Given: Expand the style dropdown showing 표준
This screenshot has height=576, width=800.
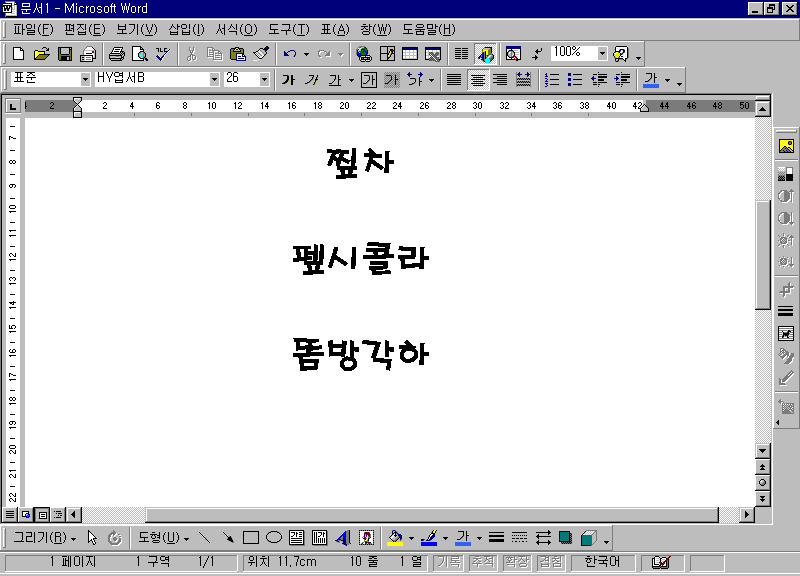Looking at the screenshot, I should click(85, 80).
